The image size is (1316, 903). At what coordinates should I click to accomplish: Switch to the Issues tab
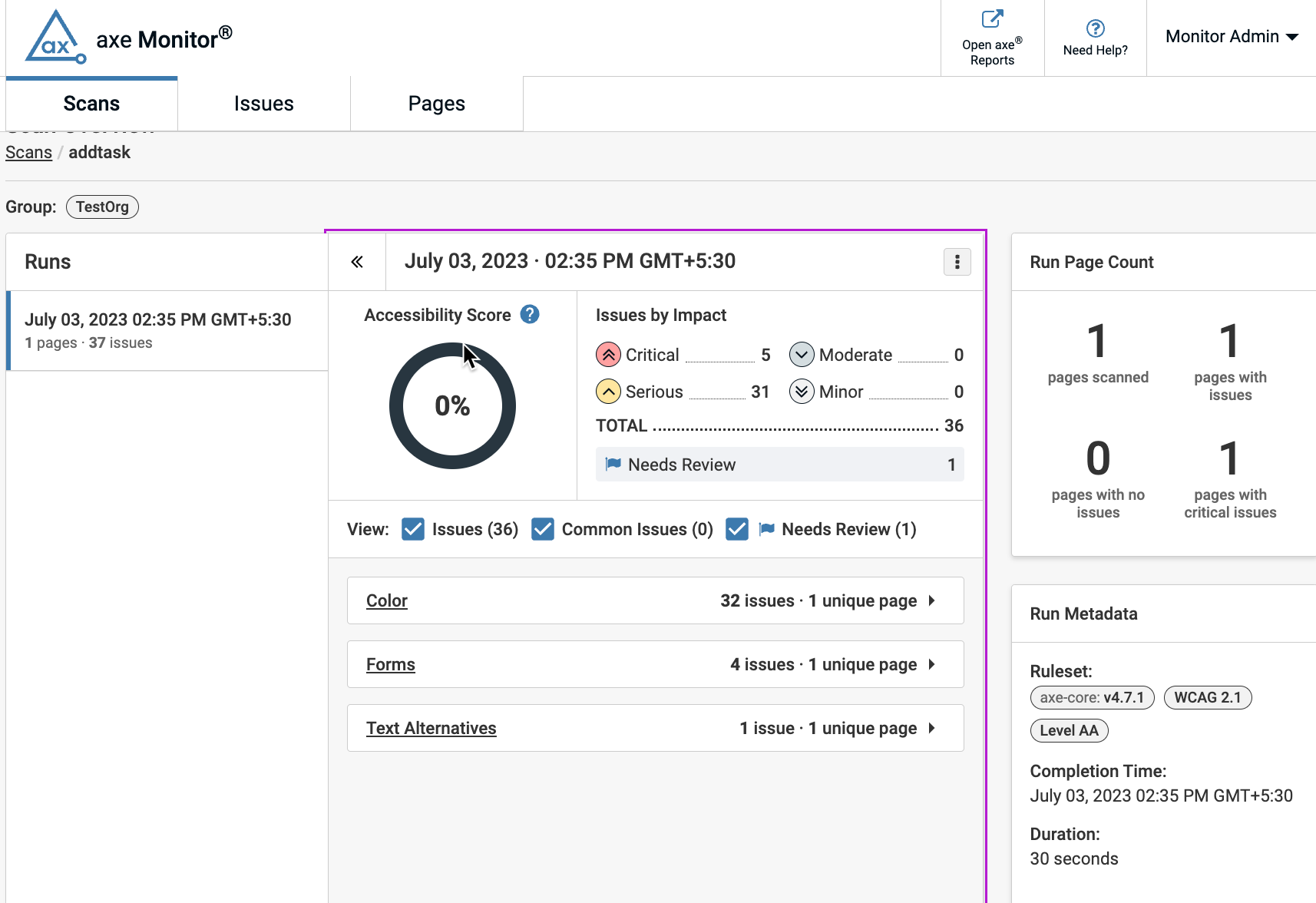(x=263, y=104)
